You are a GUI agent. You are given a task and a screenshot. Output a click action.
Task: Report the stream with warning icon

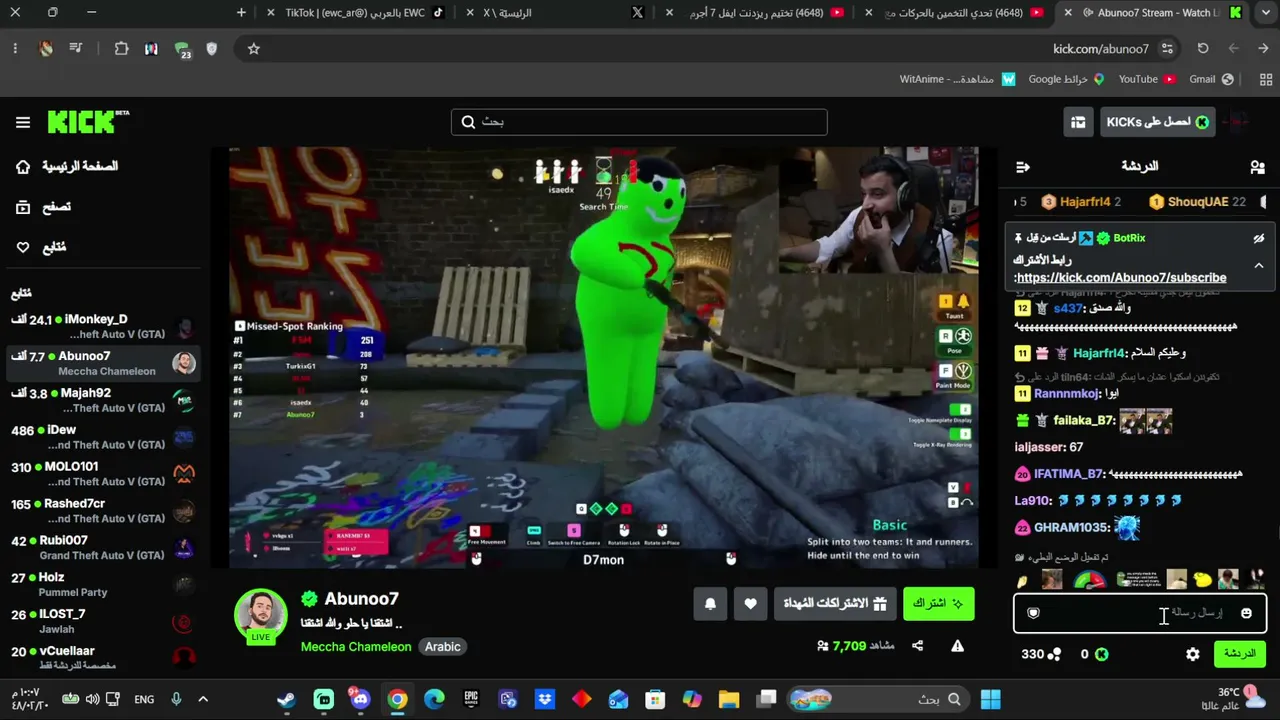point(957,646)
